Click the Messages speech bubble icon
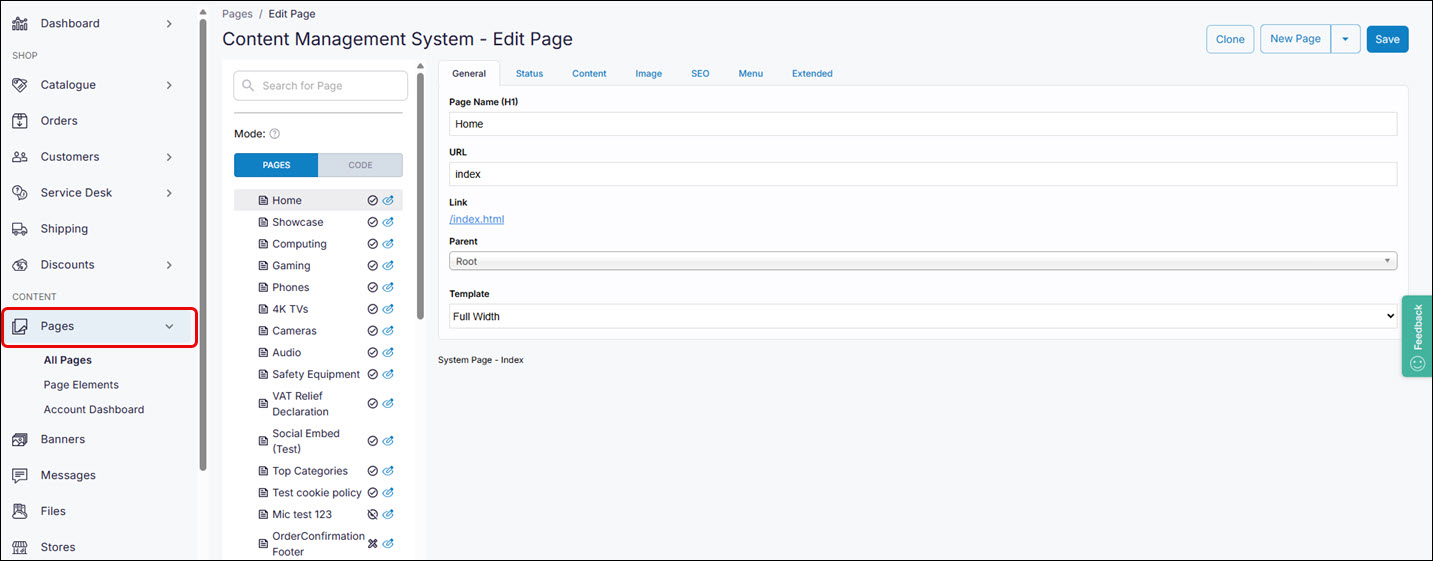The image size is (1433, 561). pyautogui.click(x=20, y=476)
